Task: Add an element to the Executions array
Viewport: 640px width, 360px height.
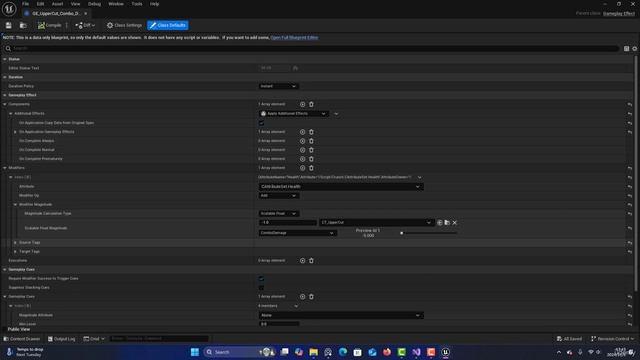Action: tap(302, 261)
